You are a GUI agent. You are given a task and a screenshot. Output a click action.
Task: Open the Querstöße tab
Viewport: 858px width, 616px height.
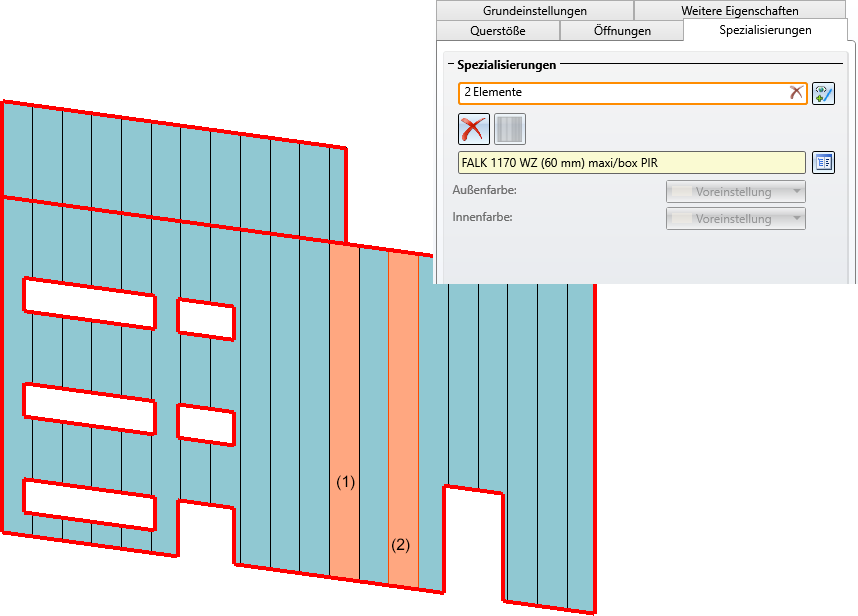(x=498, y=31)
